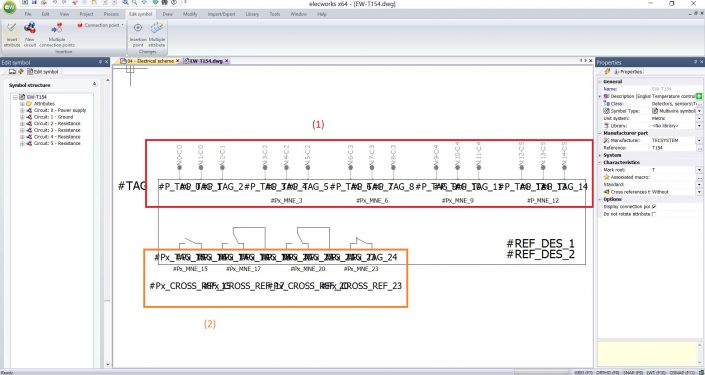Close the EW-T154.dwg document tab
The height and width of the screenshot is (375, 705).
227,61
